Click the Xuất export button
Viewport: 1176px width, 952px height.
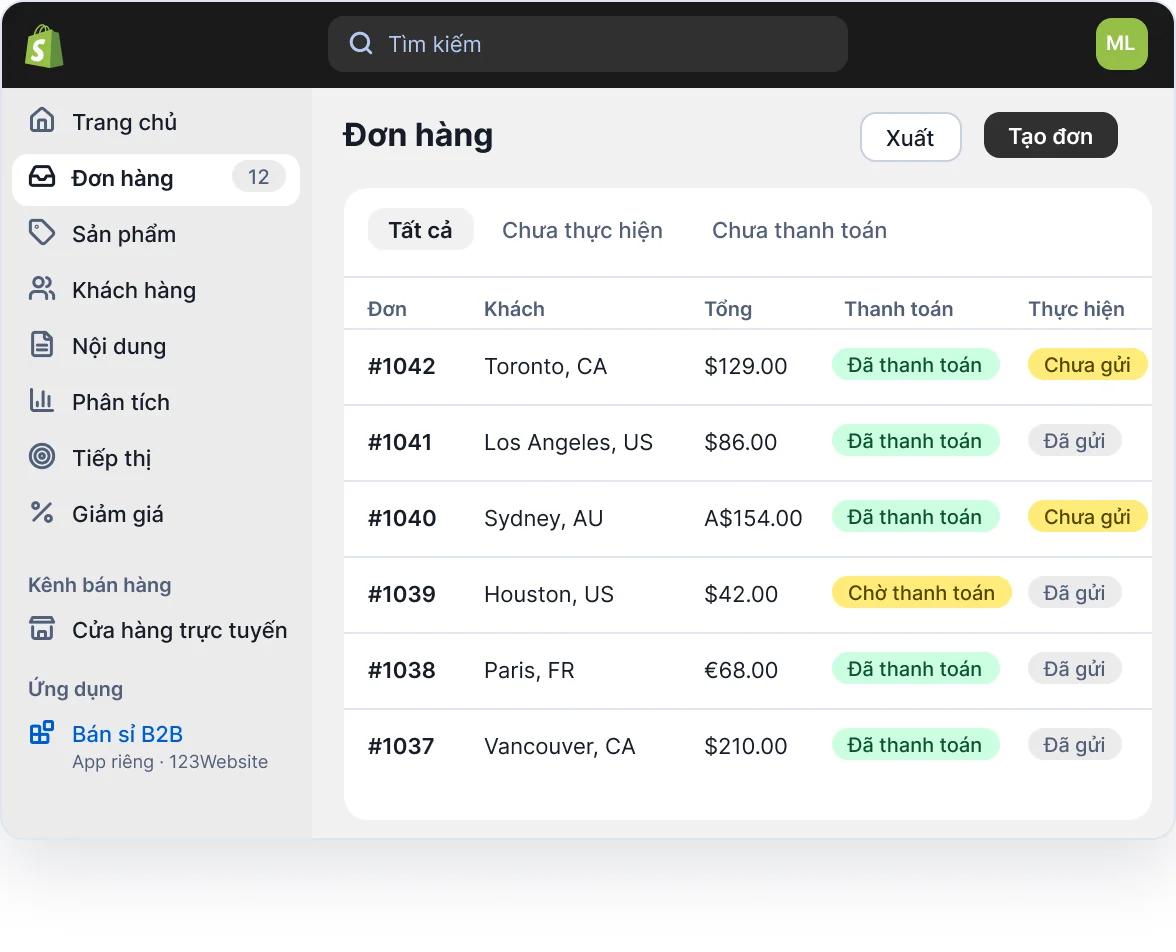[910, 137]
